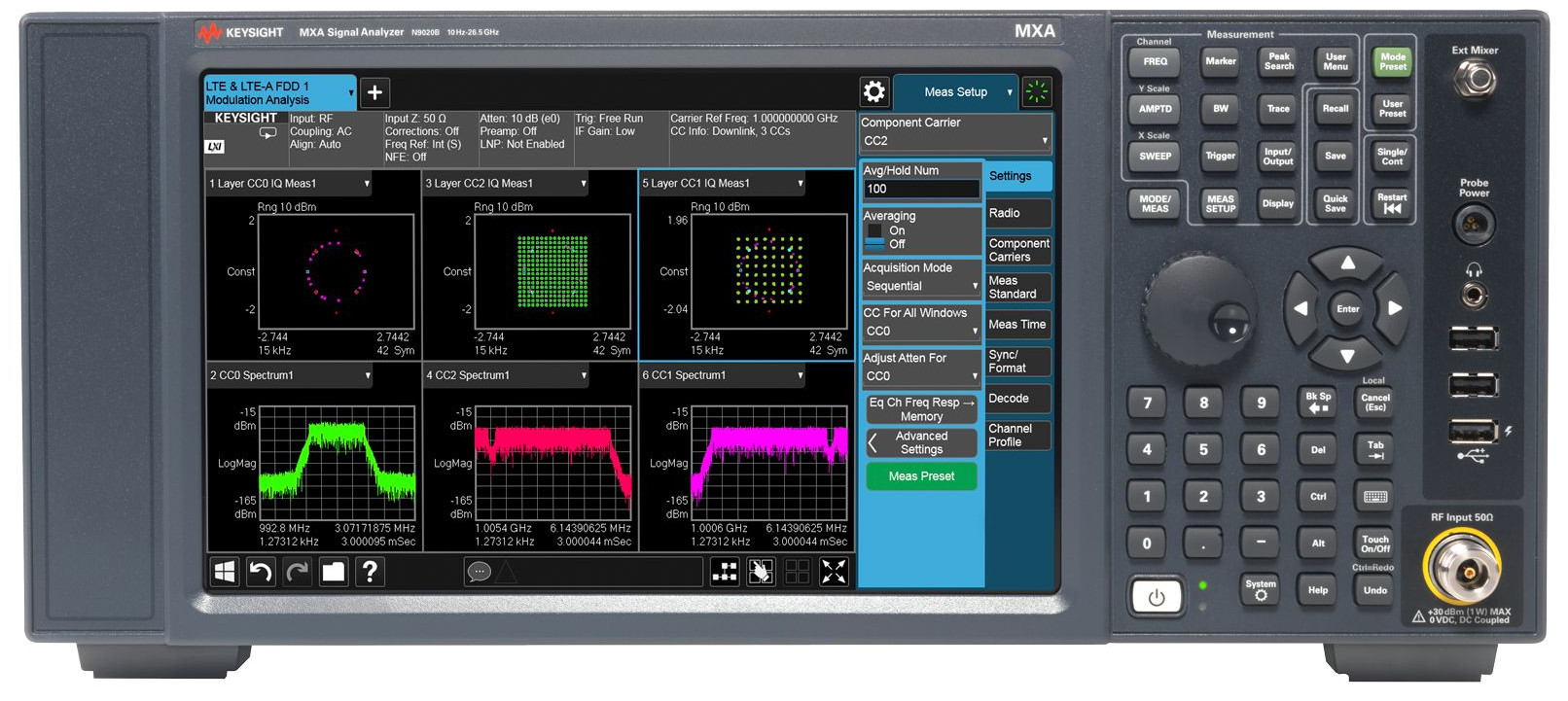Click the green sweep control indicator
This screenshot has width=1568, height=701.
coord(1037,92)
